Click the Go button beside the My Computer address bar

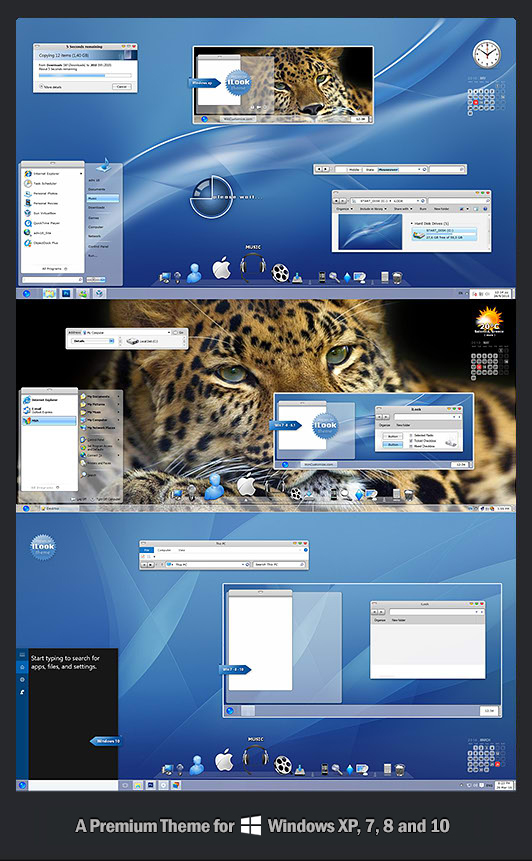tap(180, 332)
